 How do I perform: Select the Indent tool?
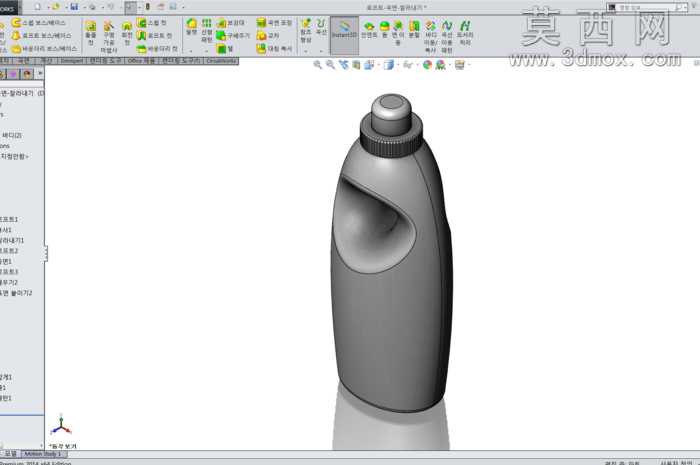pyautogui.click(x=369, y=29)
